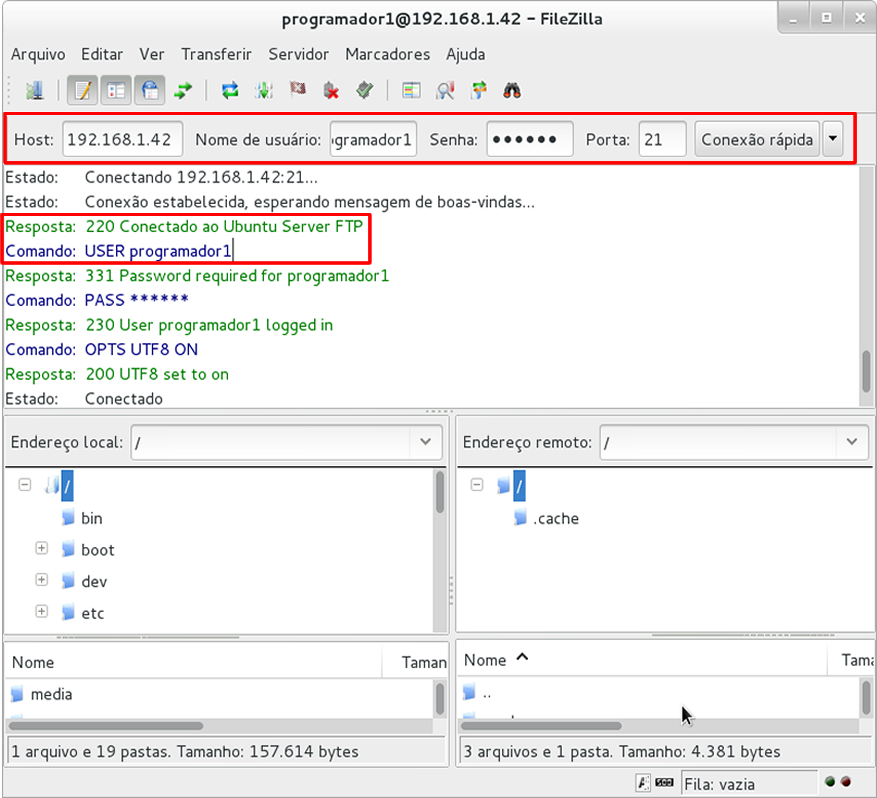Toggle directory comparison icon
Viewport: 877px width, 798px height.
pyautogui.click(x=445, y=90)
